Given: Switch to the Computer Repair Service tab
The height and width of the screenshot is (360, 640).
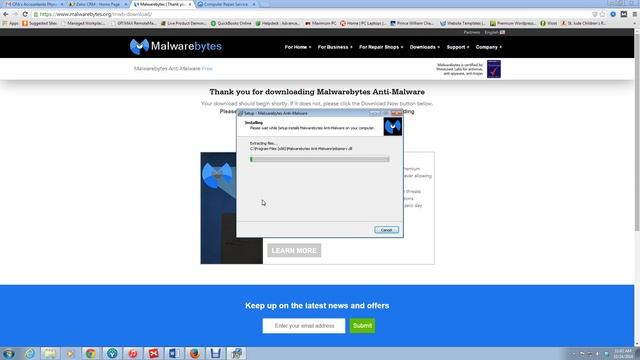Looking at the screenshot, I should (x=225, y=4).
